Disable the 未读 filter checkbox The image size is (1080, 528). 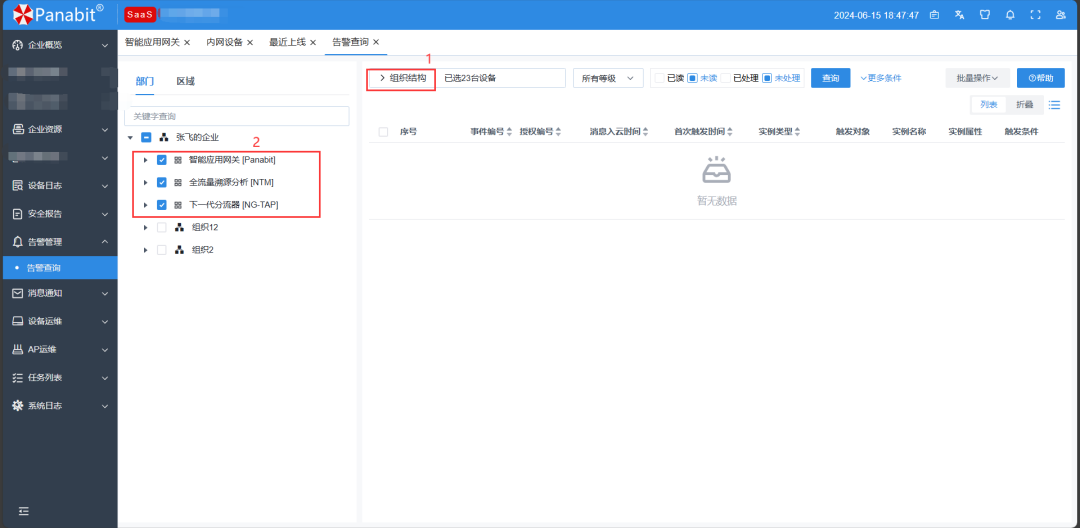[x=694, y=78]
